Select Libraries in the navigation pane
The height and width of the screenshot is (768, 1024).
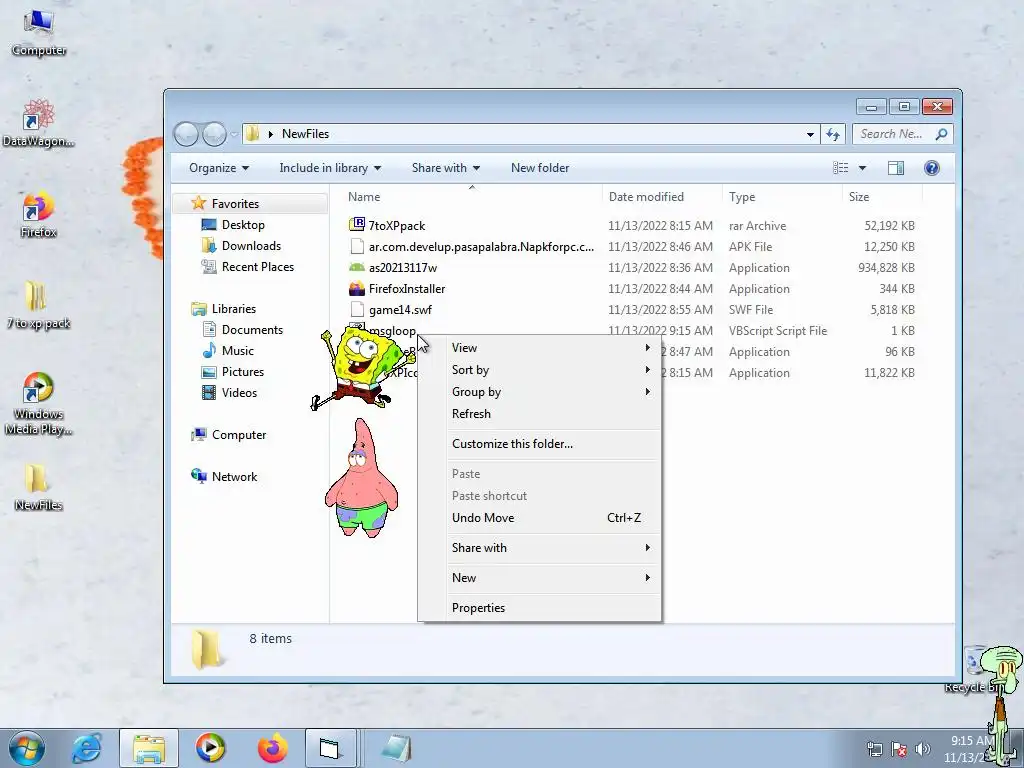pos(233,309)
